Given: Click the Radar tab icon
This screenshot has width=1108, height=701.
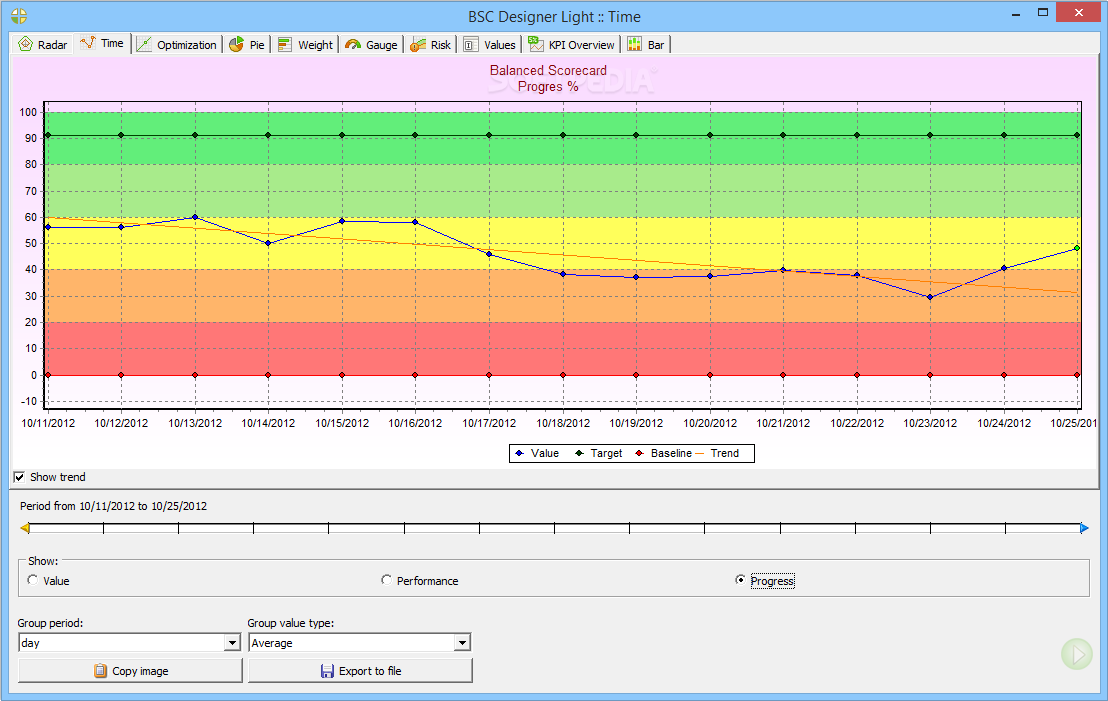Looking at the screenshot, I should pos(25,45).
